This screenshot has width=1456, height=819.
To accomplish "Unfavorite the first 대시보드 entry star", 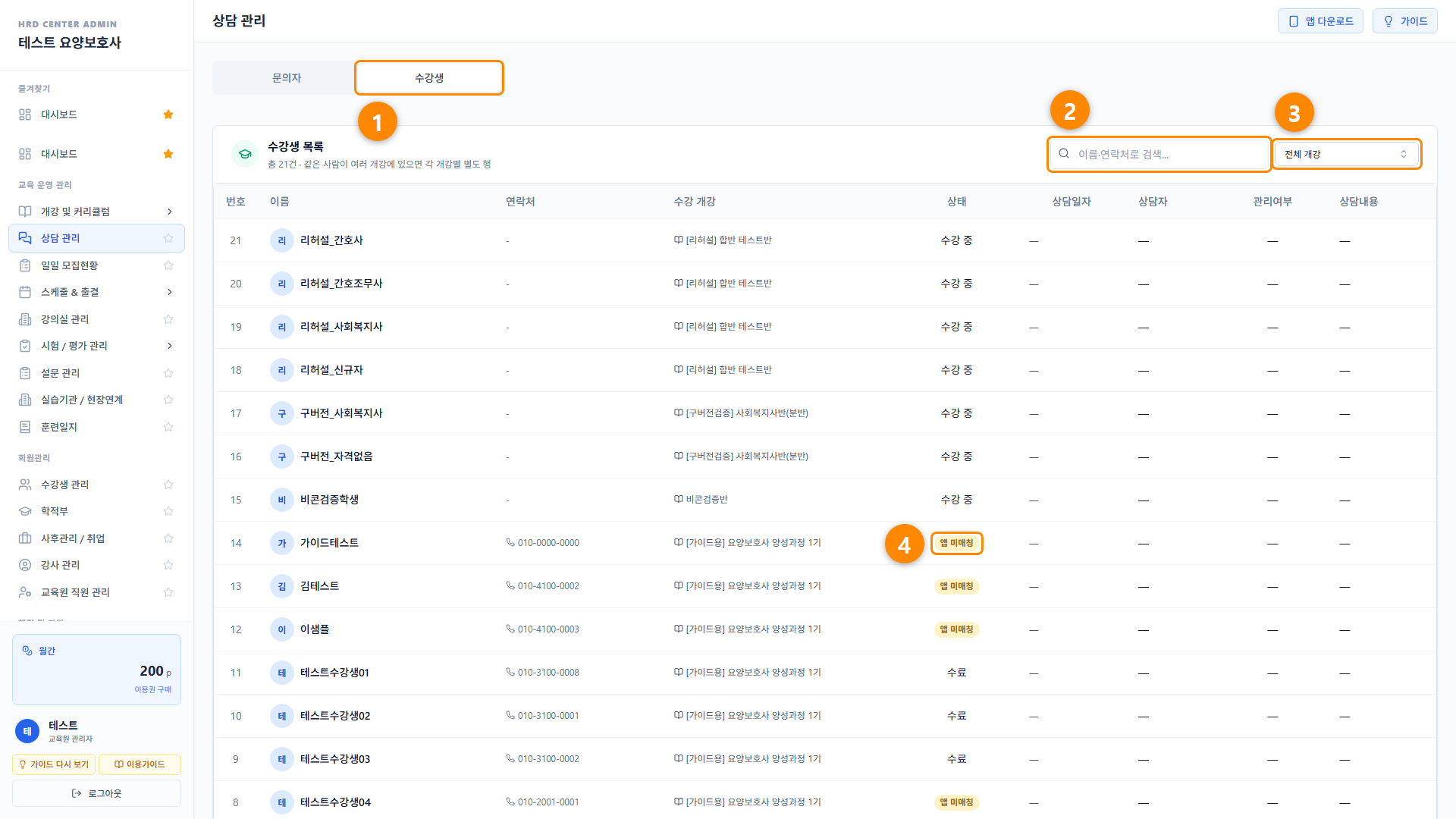I will coord(168,115).
